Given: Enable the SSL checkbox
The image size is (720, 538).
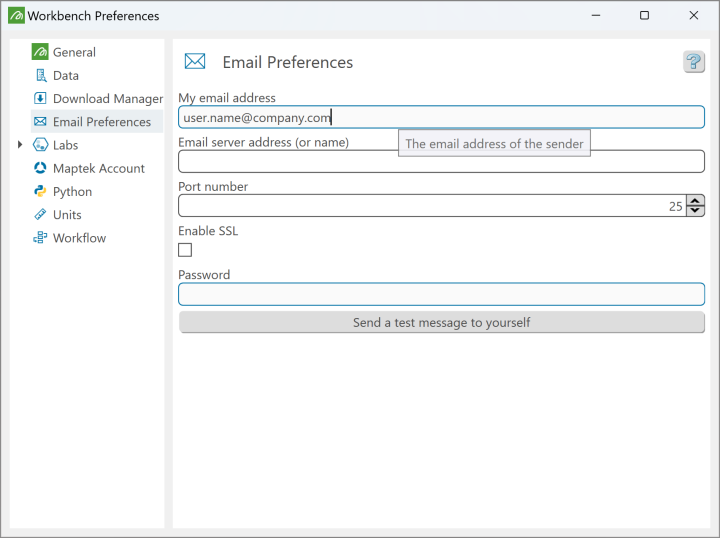Looking at the screenshot, I should click(185, 250).
